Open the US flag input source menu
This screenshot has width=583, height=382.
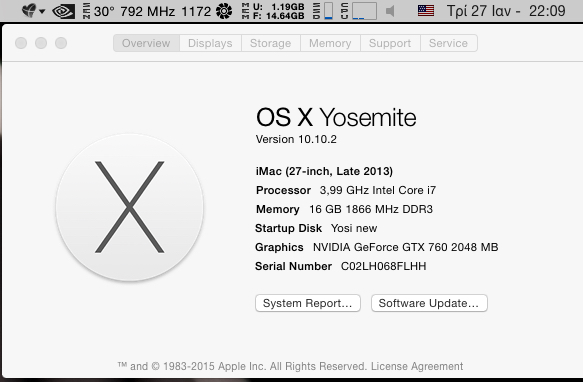[426, 11]
